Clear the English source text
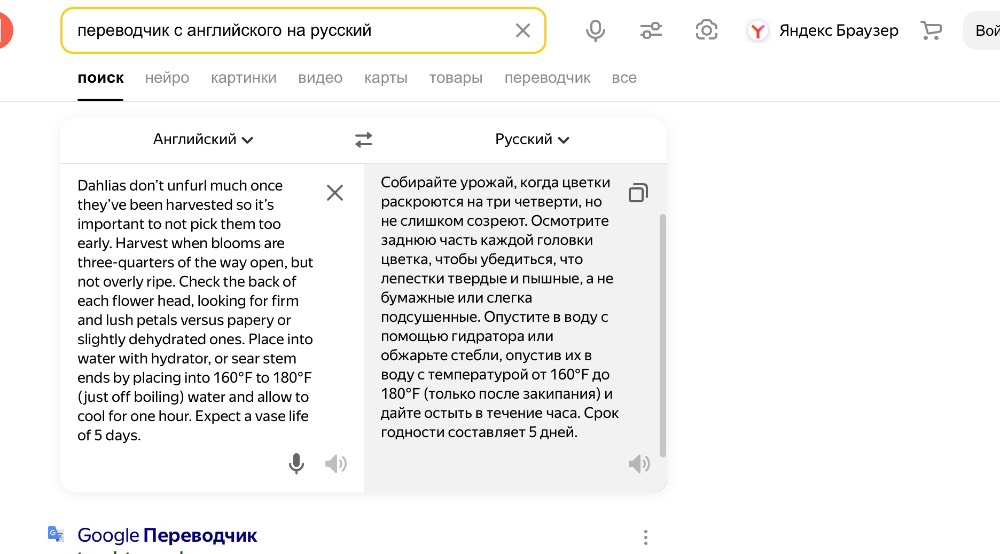Screen dimensions: 1000x554 pyautogui.click(x=335, y=193)
